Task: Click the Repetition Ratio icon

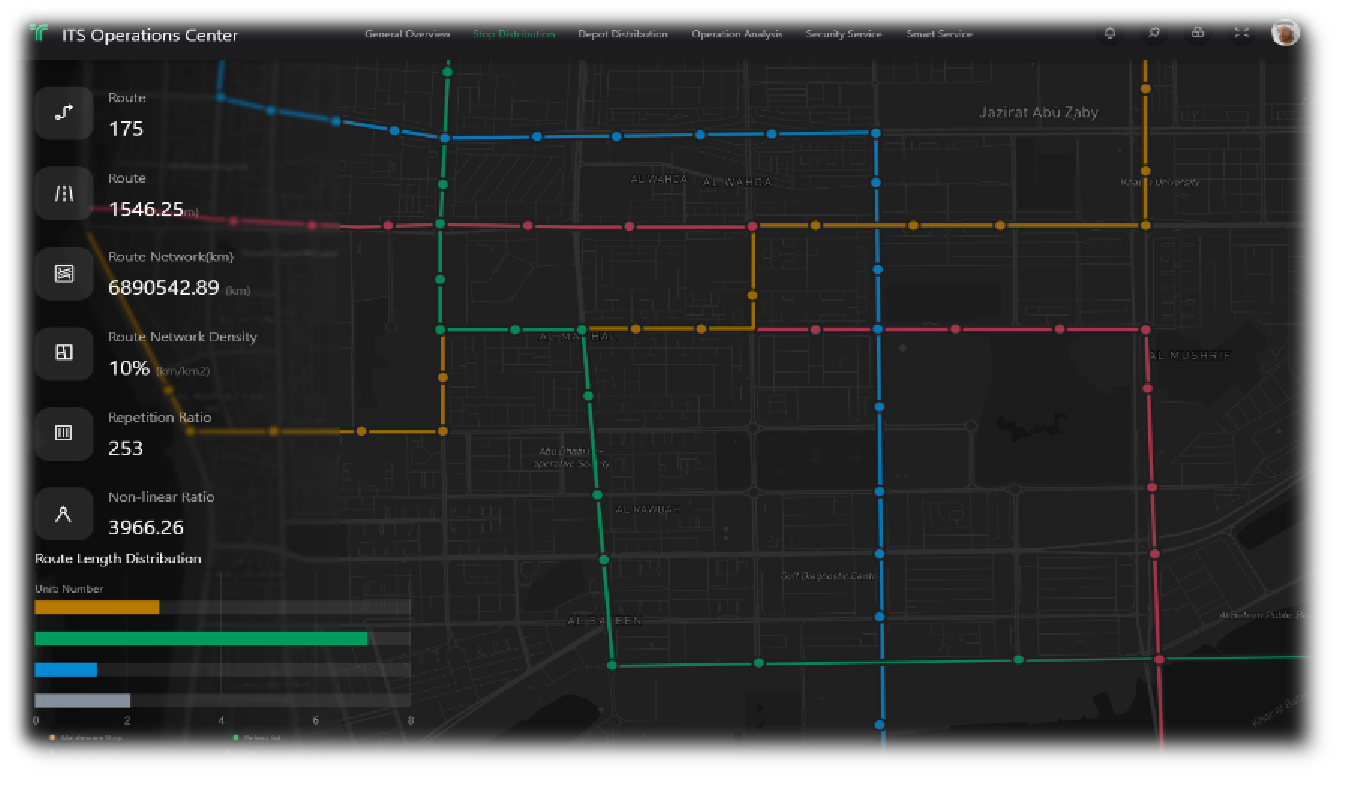Action: tap(64, 433)
